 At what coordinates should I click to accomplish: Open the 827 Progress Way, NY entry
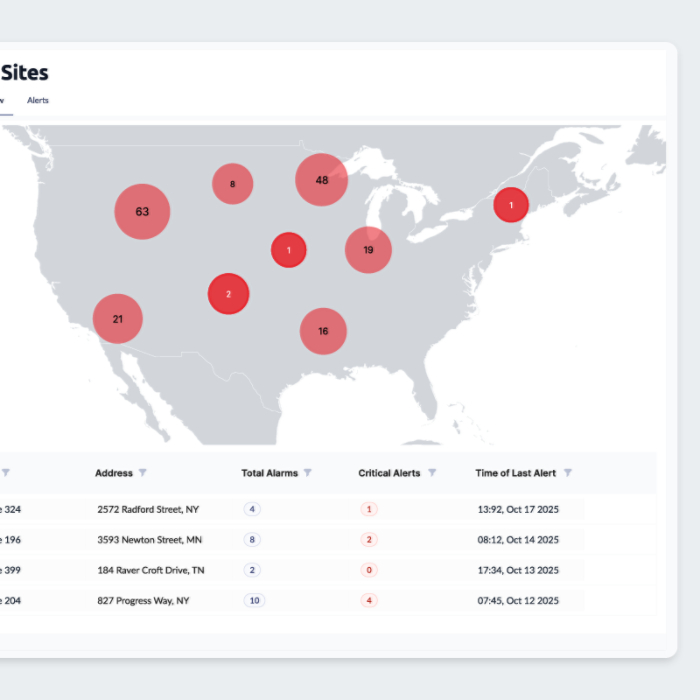coord(143,601)
